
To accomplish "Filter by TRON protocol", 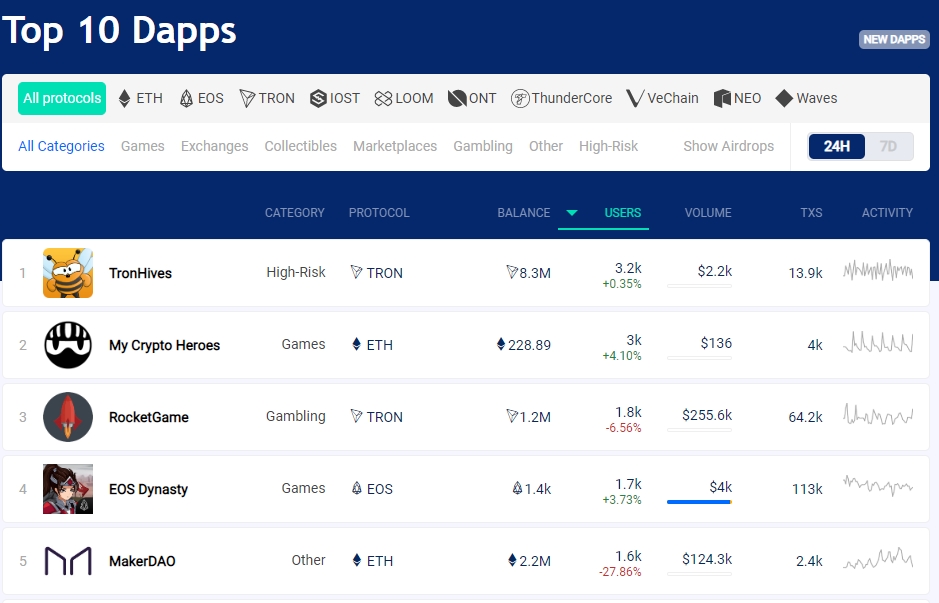I will (x=267, y=98).
